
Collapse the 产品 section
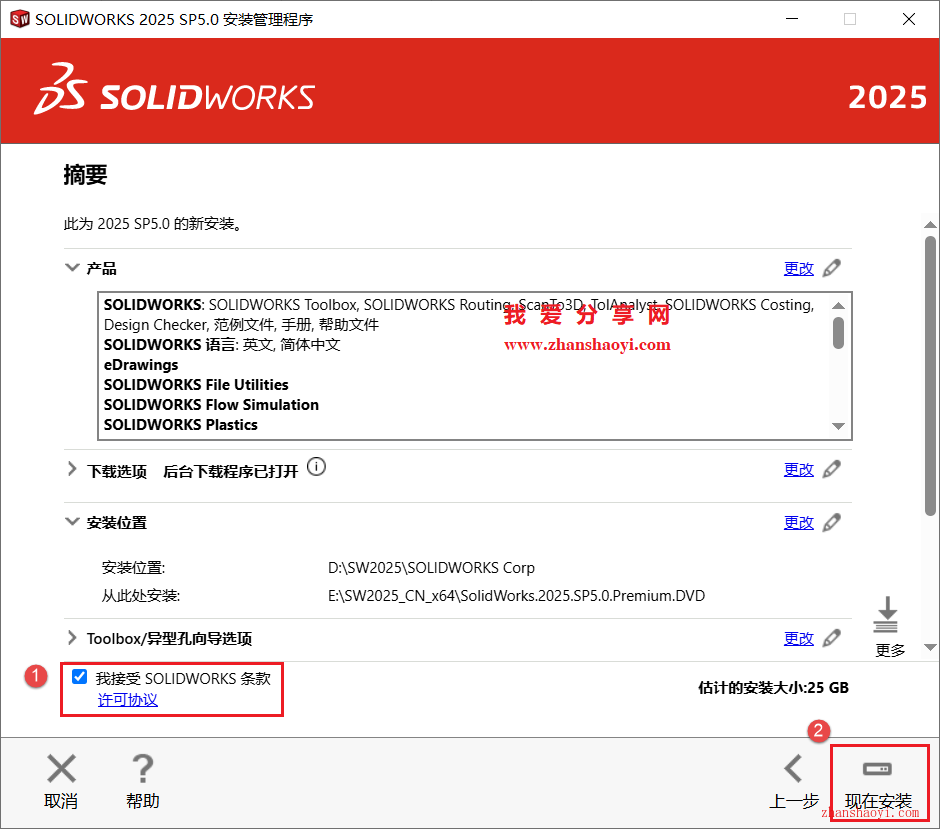[72, 267]
